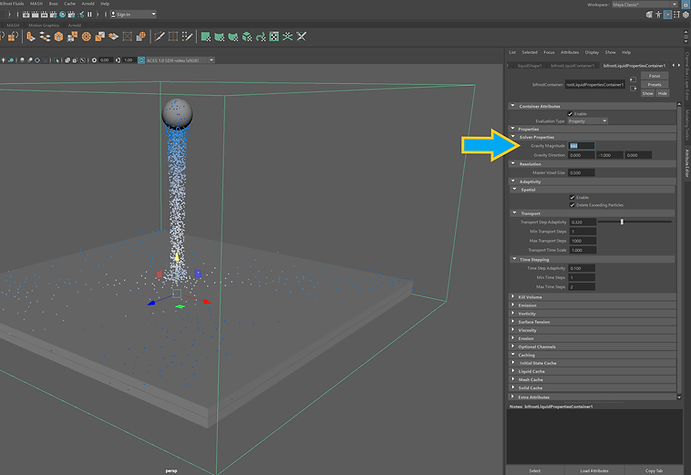Click the dotted grid with pencil shelf icon

[x=187, y=37]
